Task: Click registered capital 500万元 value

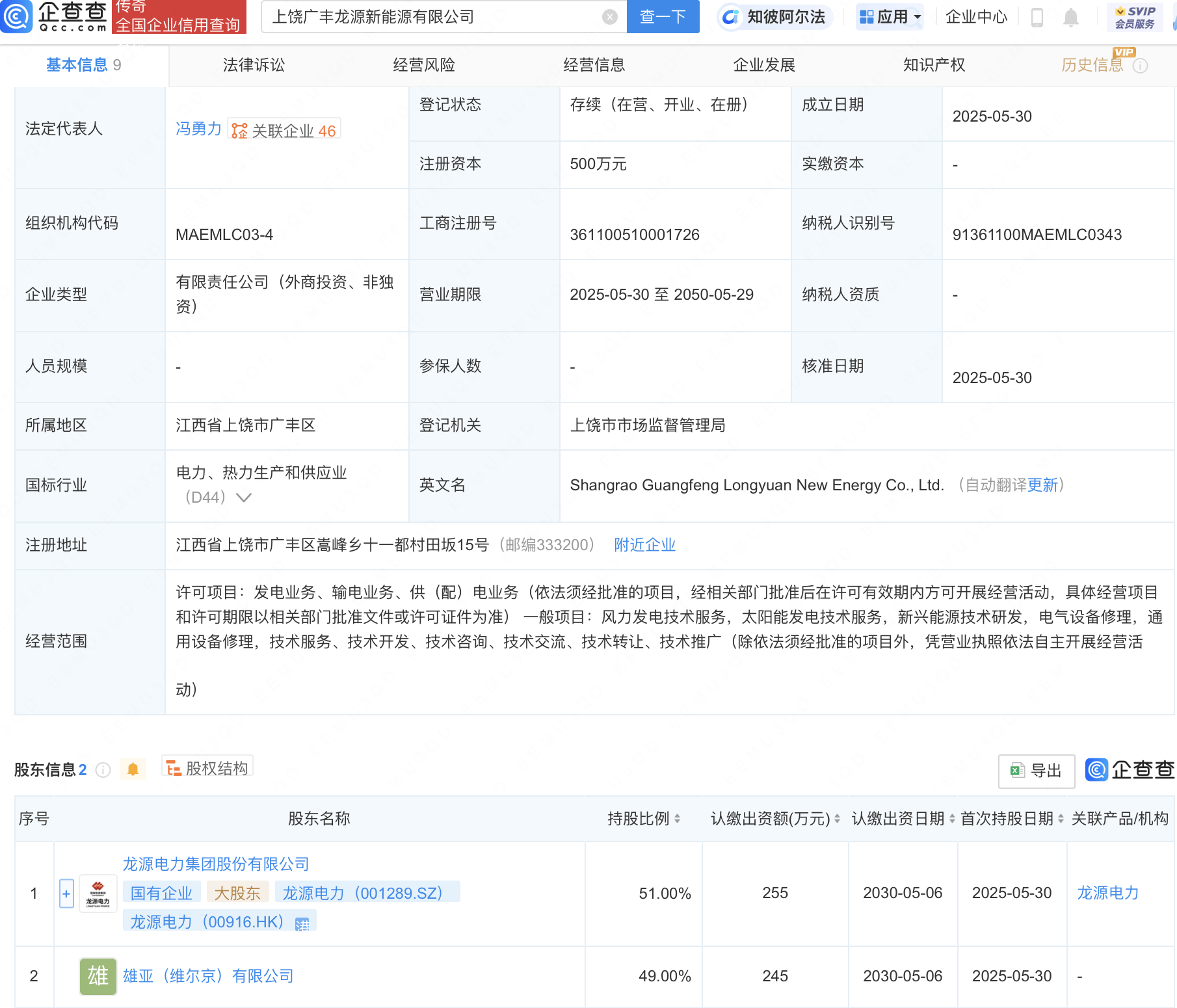Action: (x=598, y=164)
